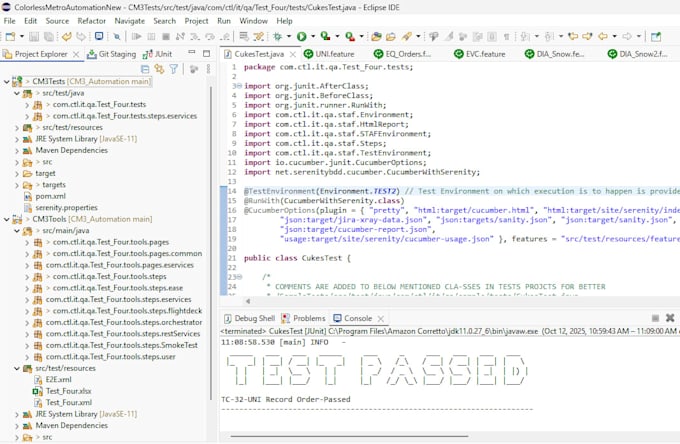The width and height of the screenshot is (680, 444).
Task: Click the Project Explorer filter icon
Action: pyautogui.click(x=174, y=69)
